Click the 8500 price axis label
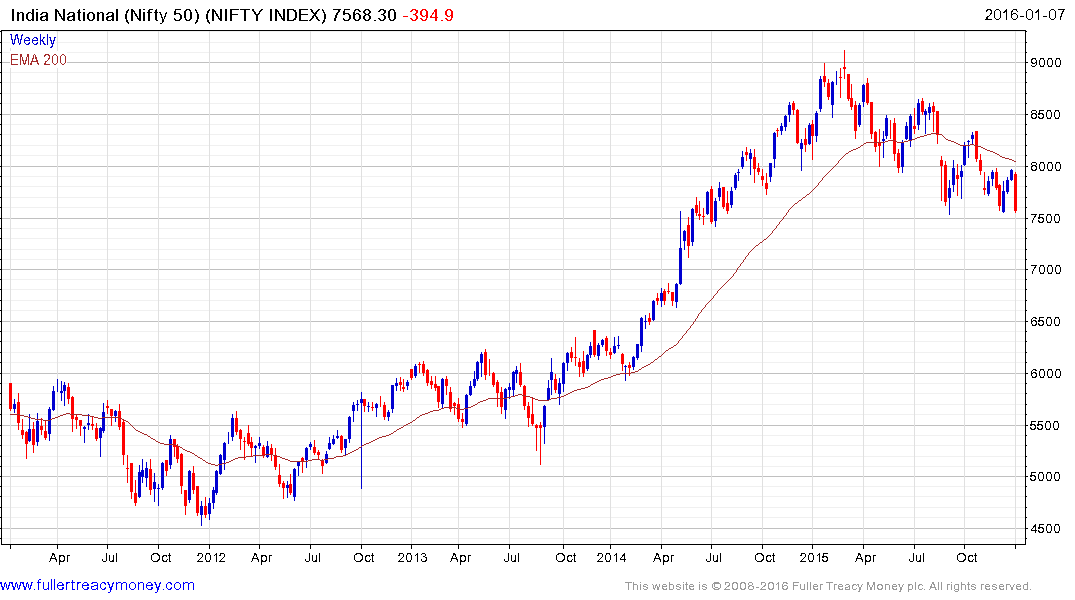Screen dimensions: 1075x600 [x=1046, y=115]
